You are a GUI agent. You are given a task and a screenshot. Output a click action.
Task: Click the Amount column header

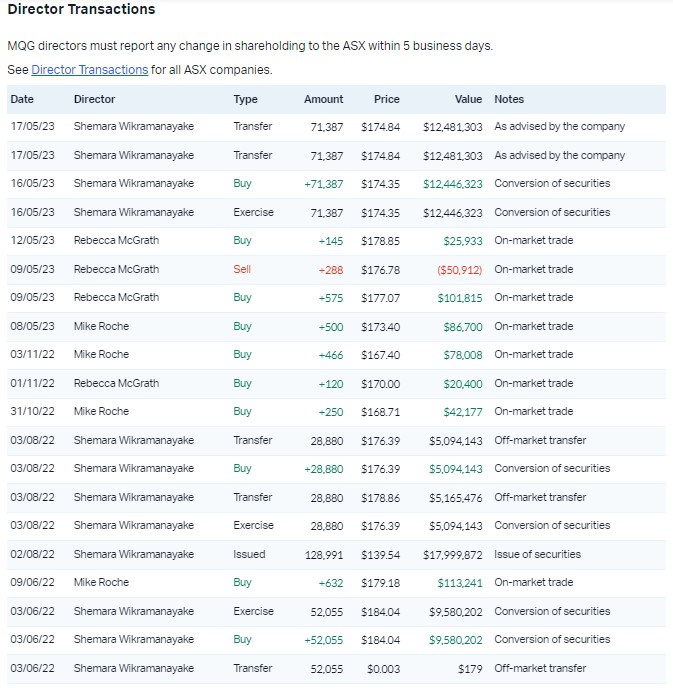(x=323, y=99)
